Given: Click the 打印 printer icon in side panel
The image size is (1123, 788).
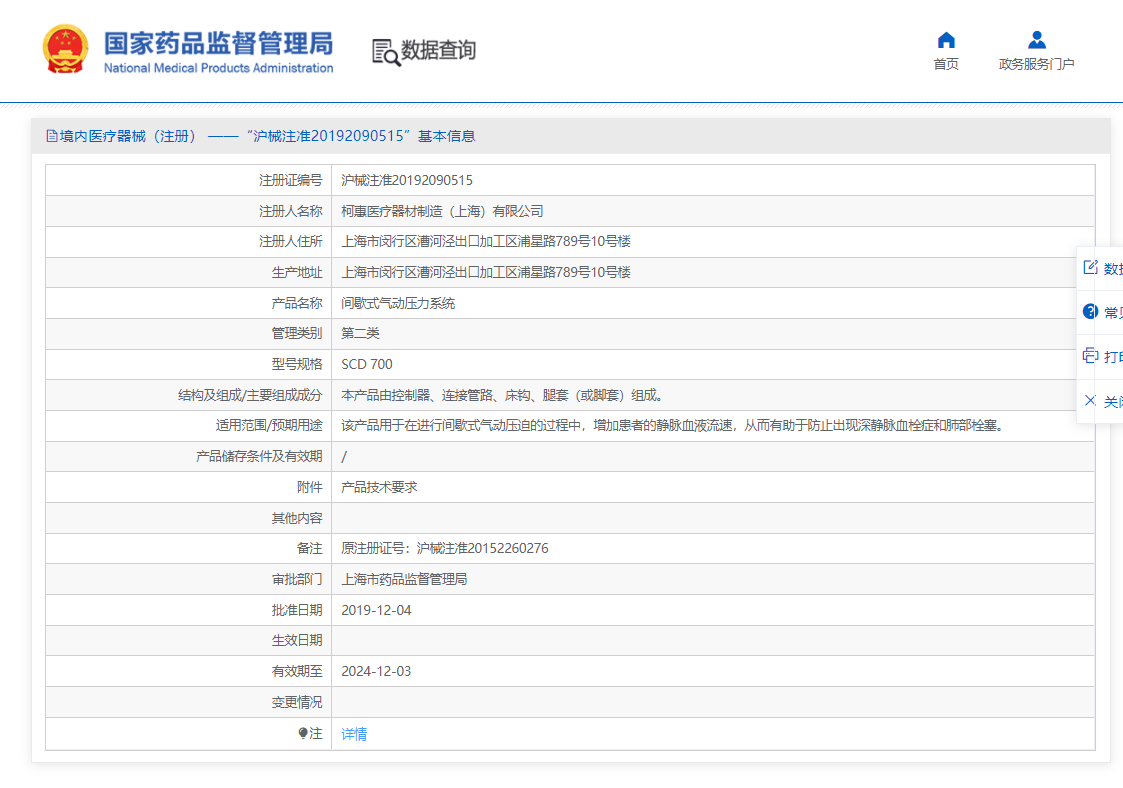Looking at the screenshot, I should pyautogui.click(x=1089, y=354).
